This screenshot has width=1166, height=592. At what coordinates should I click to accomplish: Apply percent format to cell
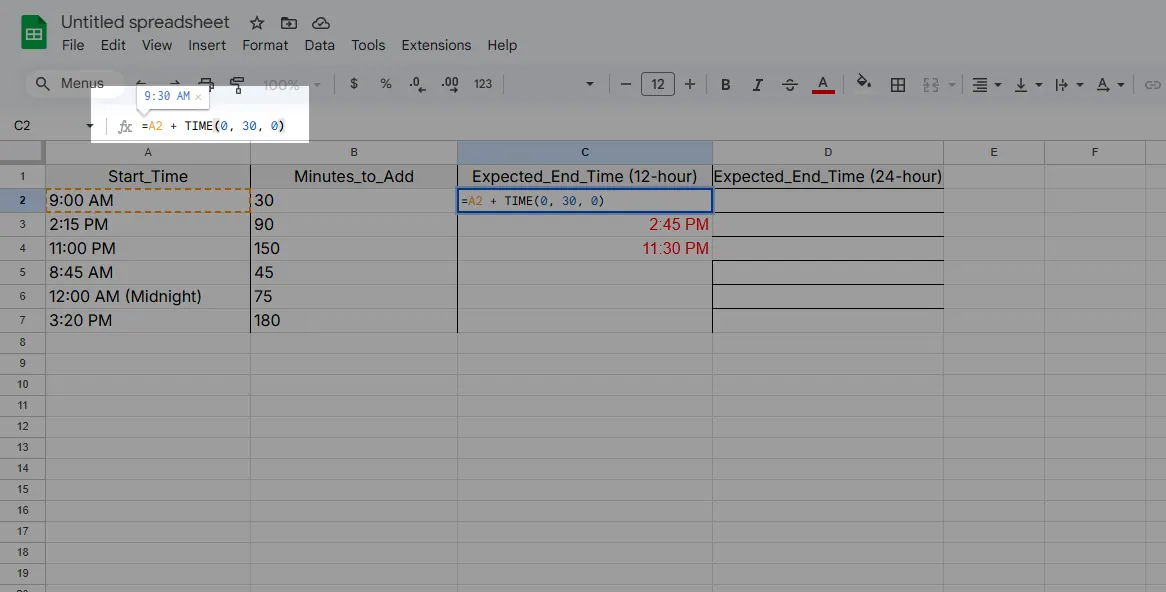point(386,84)
